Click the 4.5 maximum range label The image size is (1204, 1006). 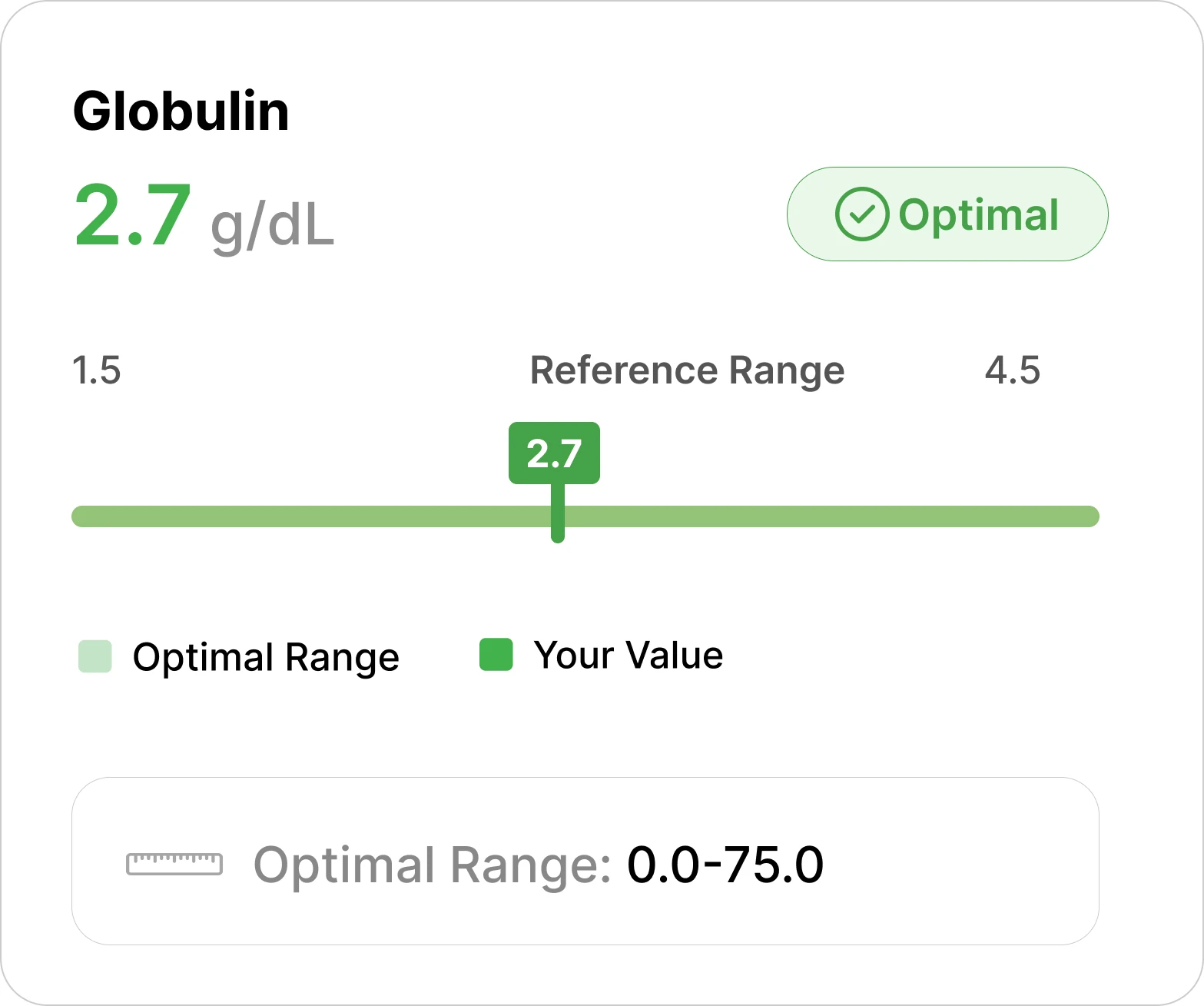pyautogui.click(x=1012, y=370)
